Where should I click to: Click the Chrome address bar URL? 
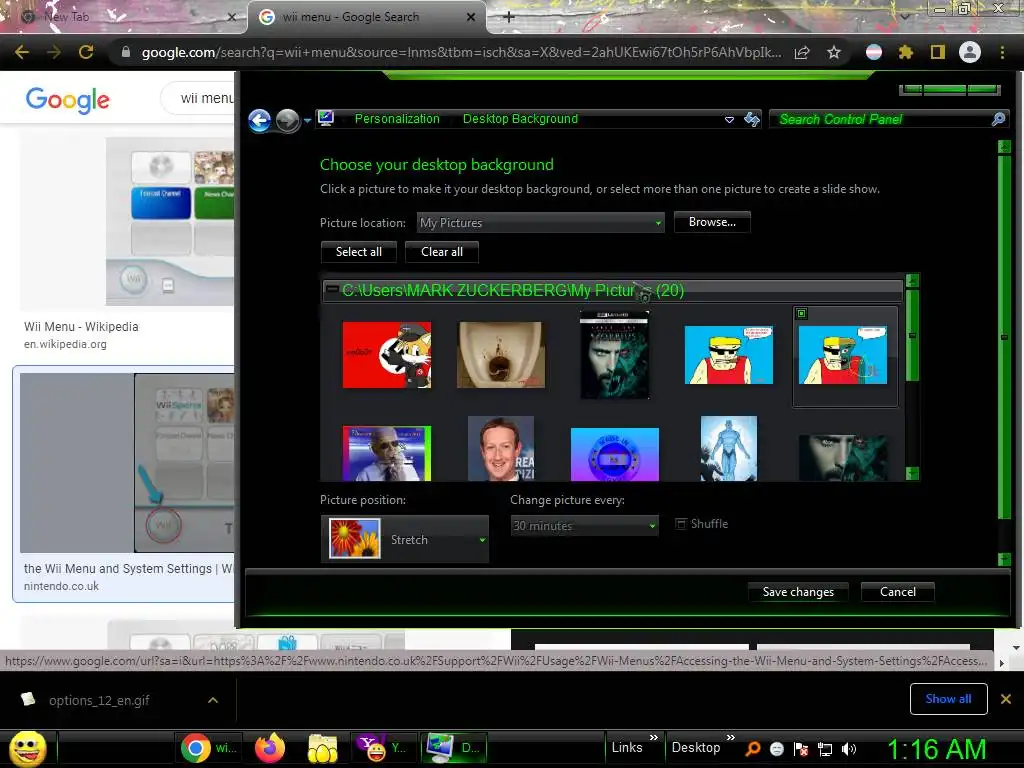click(461, 52)
